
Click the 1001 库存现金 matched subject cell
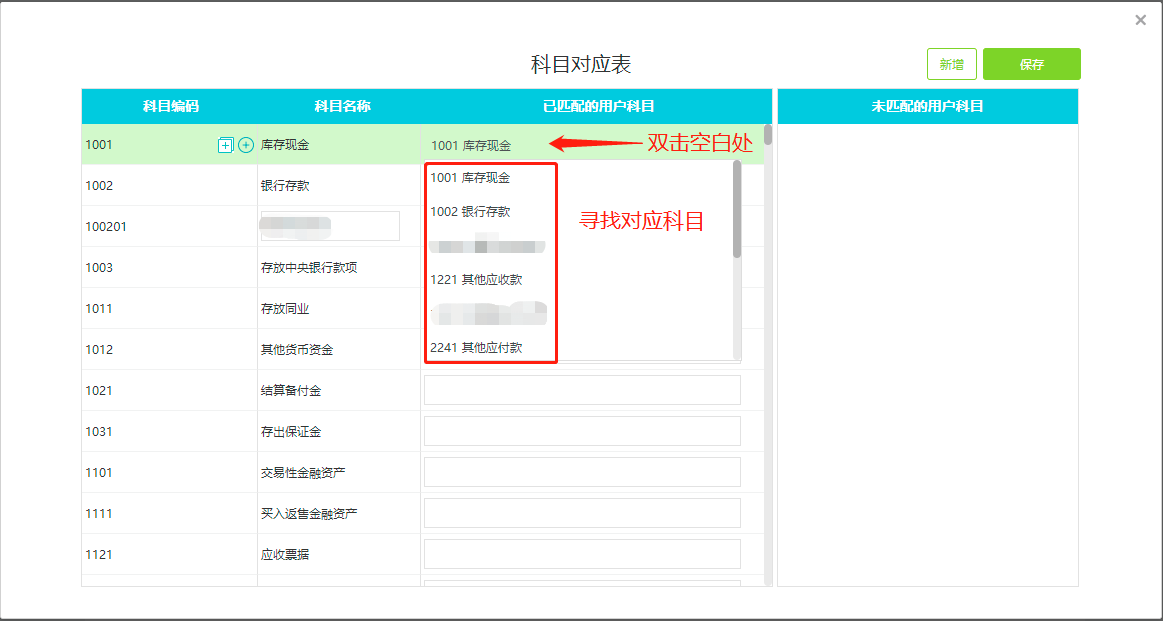pos(592,145)
